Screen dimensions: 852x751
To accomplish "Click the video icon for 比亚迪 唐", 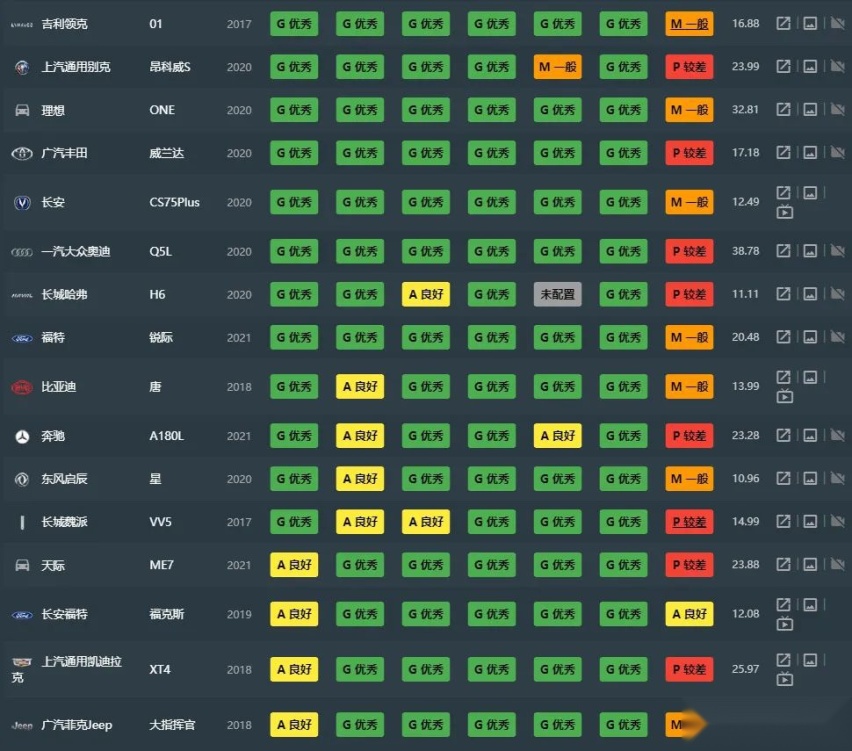I will click(x=785, y=396).
